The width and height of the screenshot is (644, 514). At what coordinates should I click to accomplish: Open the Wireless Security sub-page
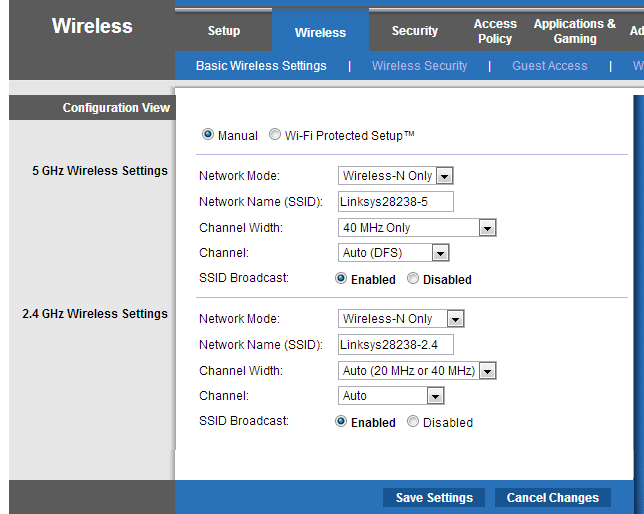pos(419,66)
